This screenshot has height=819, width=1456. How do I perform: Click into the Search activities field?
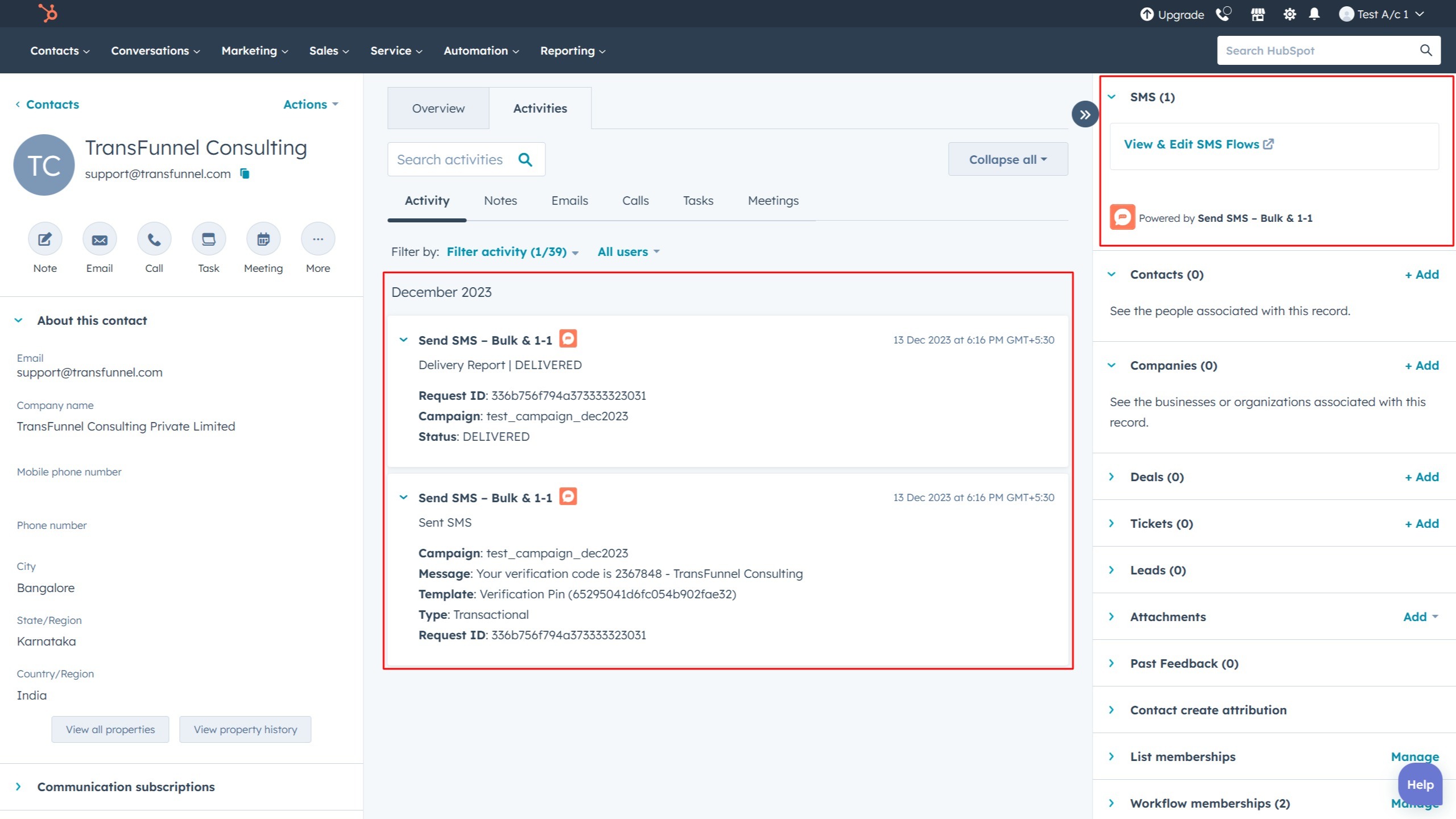450,159
